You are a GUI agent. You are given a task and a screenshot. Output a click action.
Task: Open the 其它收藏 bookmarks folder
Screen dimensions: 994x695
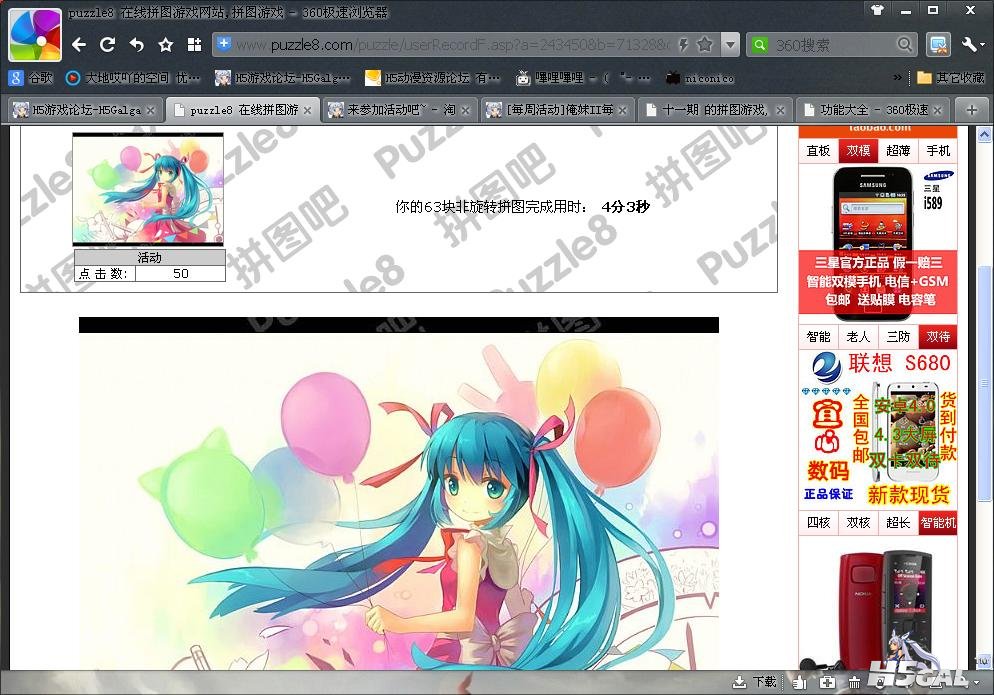(951, 77)
